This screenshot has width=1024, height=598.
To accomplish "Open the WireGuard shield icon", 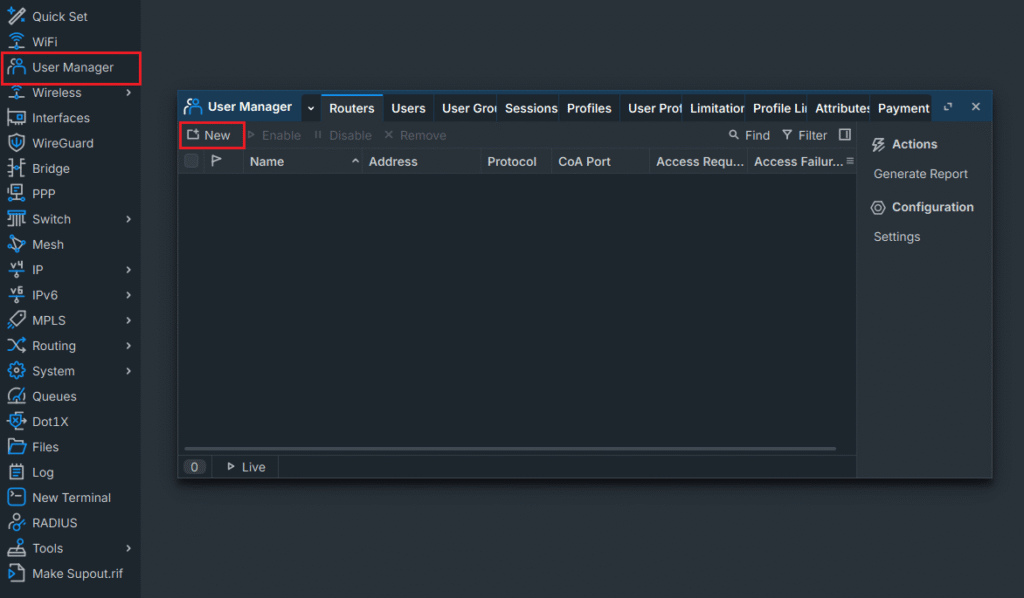I will [x=16, y=143].
